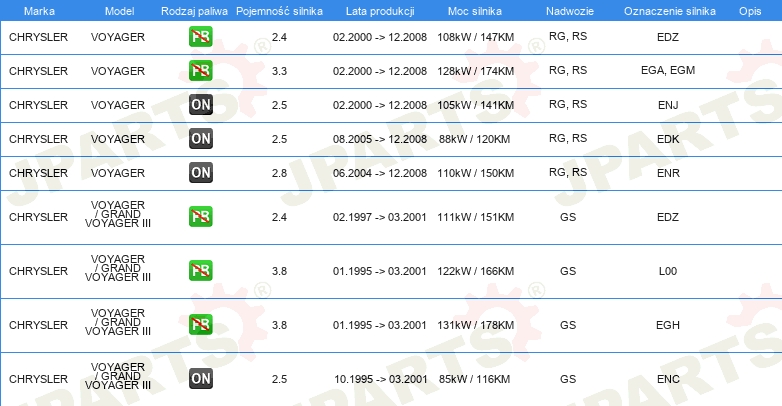The width and height of the screenshot is (782, 406).
Task: Click the ON diesel icon in the ENJ row
Action: coord(200,104)
